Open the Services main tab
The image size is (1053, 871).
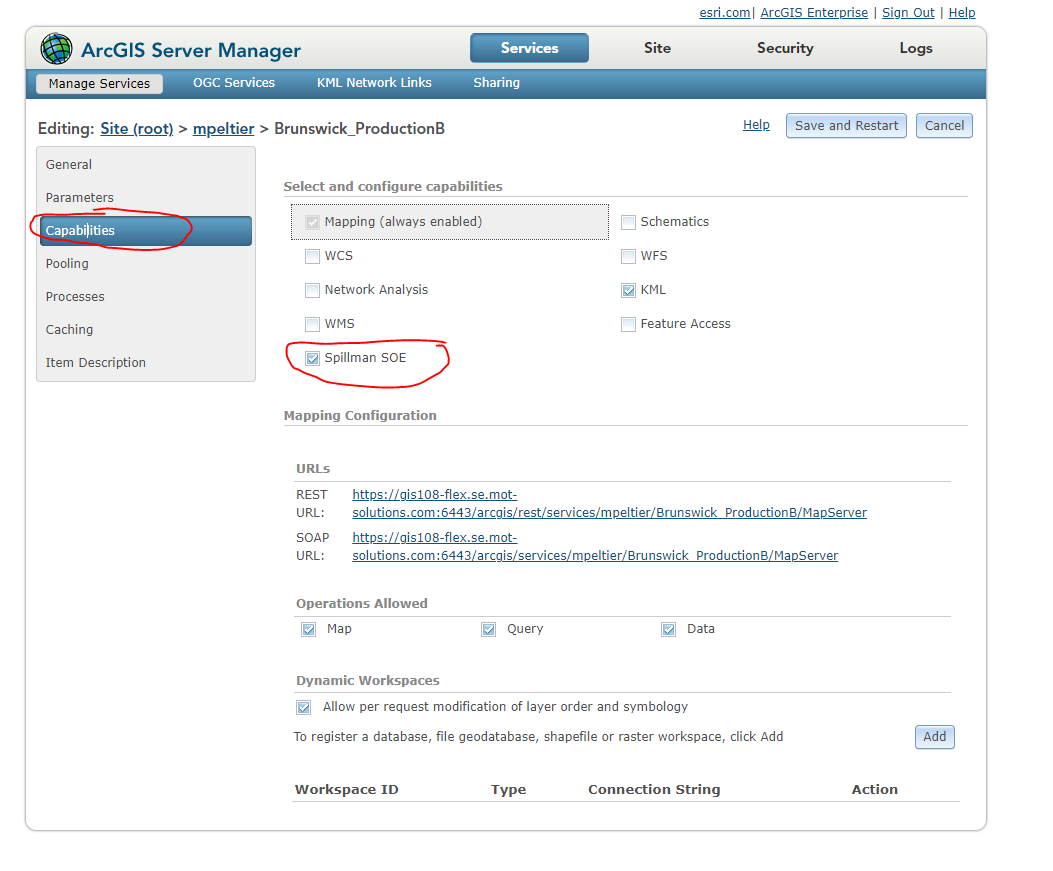click(529, 48)
